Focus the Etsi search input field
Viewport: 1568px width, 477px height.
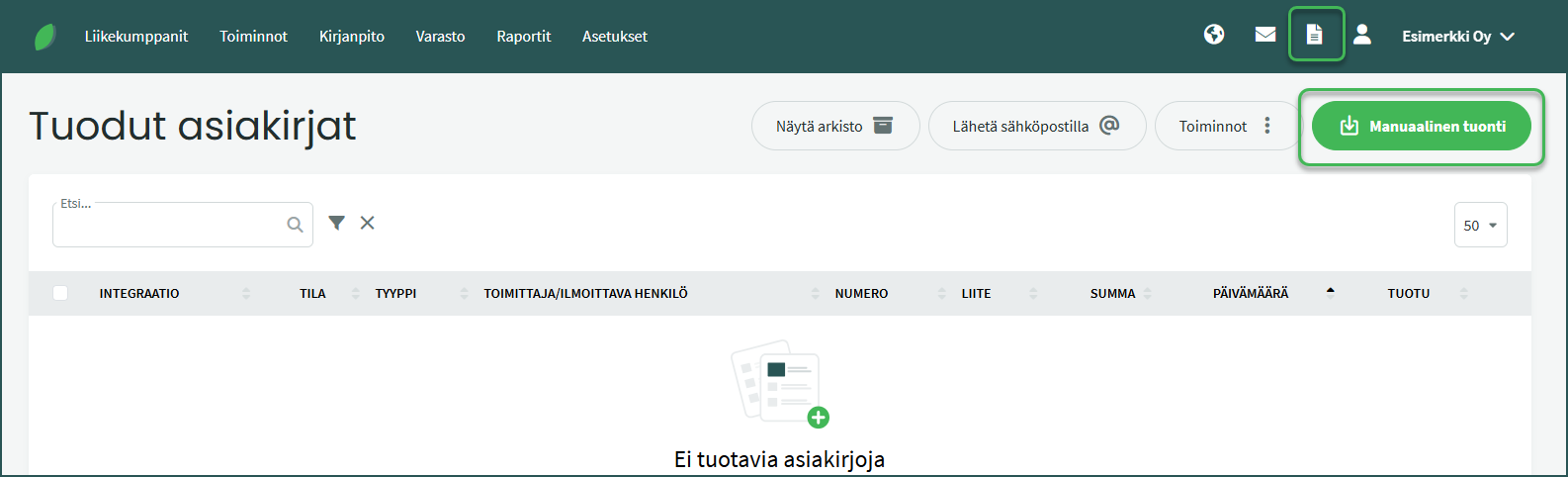click(x=170, y=227)
